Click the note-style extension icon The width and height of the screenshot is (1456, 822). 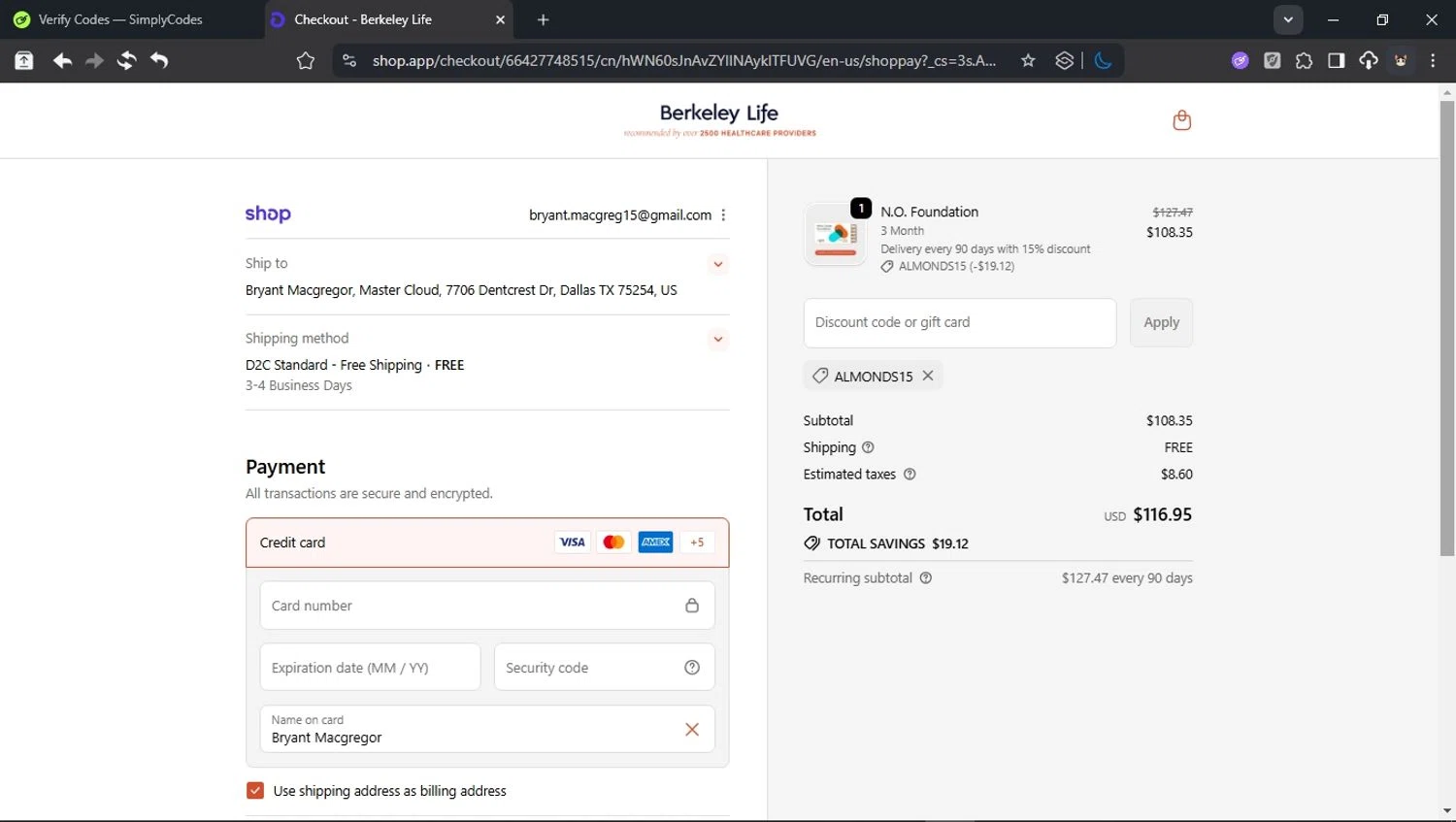(x=1272, y=61)
